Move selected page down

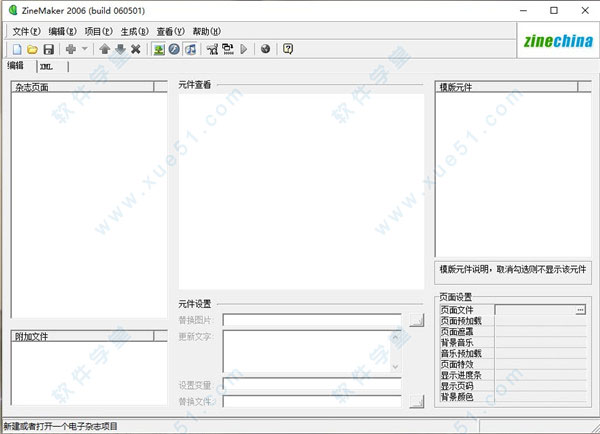(120, 49)
